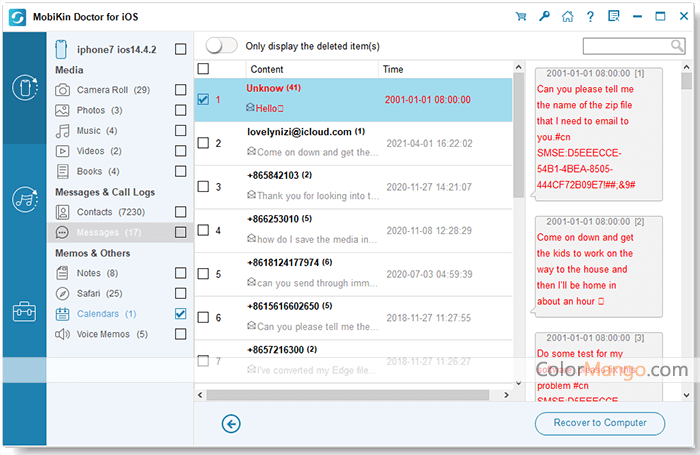The width and height of the screenshot is (700, 455).
Task: Check the Camera Roll checkbox
Action: (x=180, y=90)
